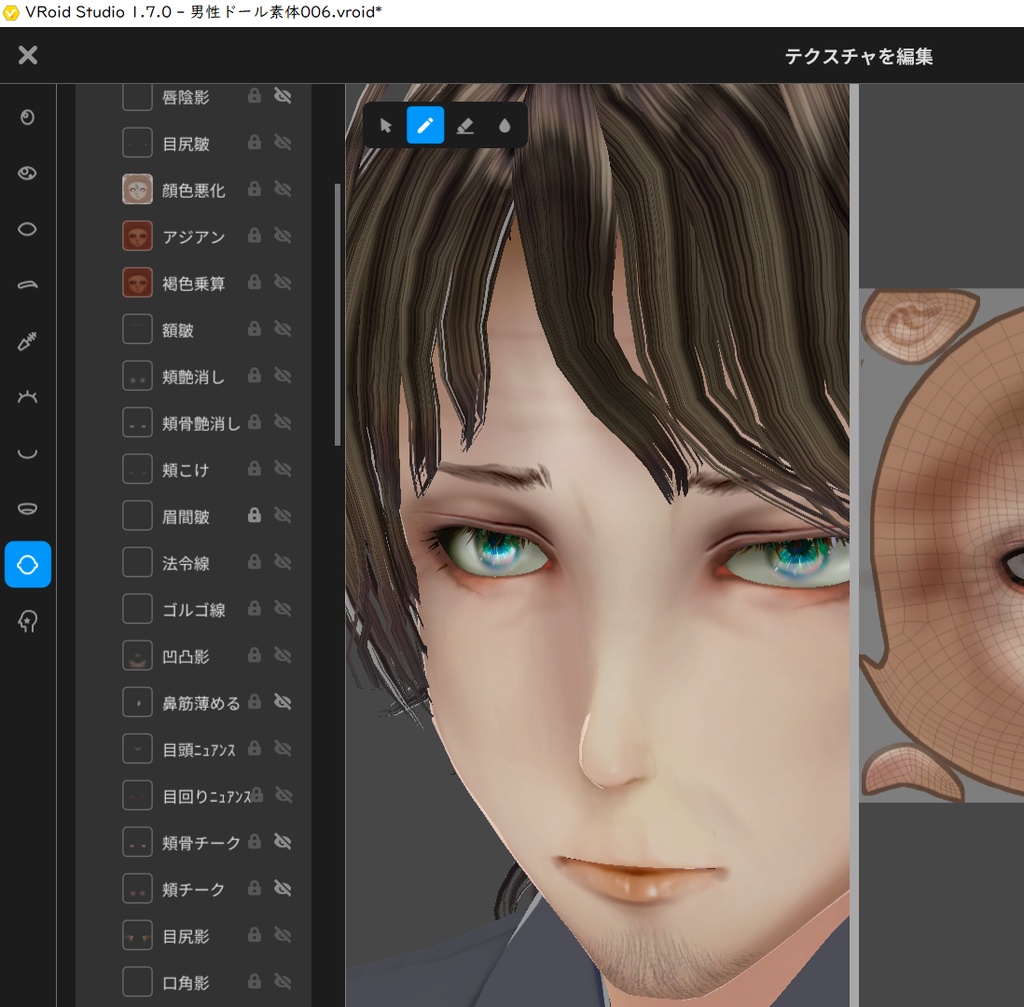
Task: Open the iris category in sidebar
Action: point(27,117)
